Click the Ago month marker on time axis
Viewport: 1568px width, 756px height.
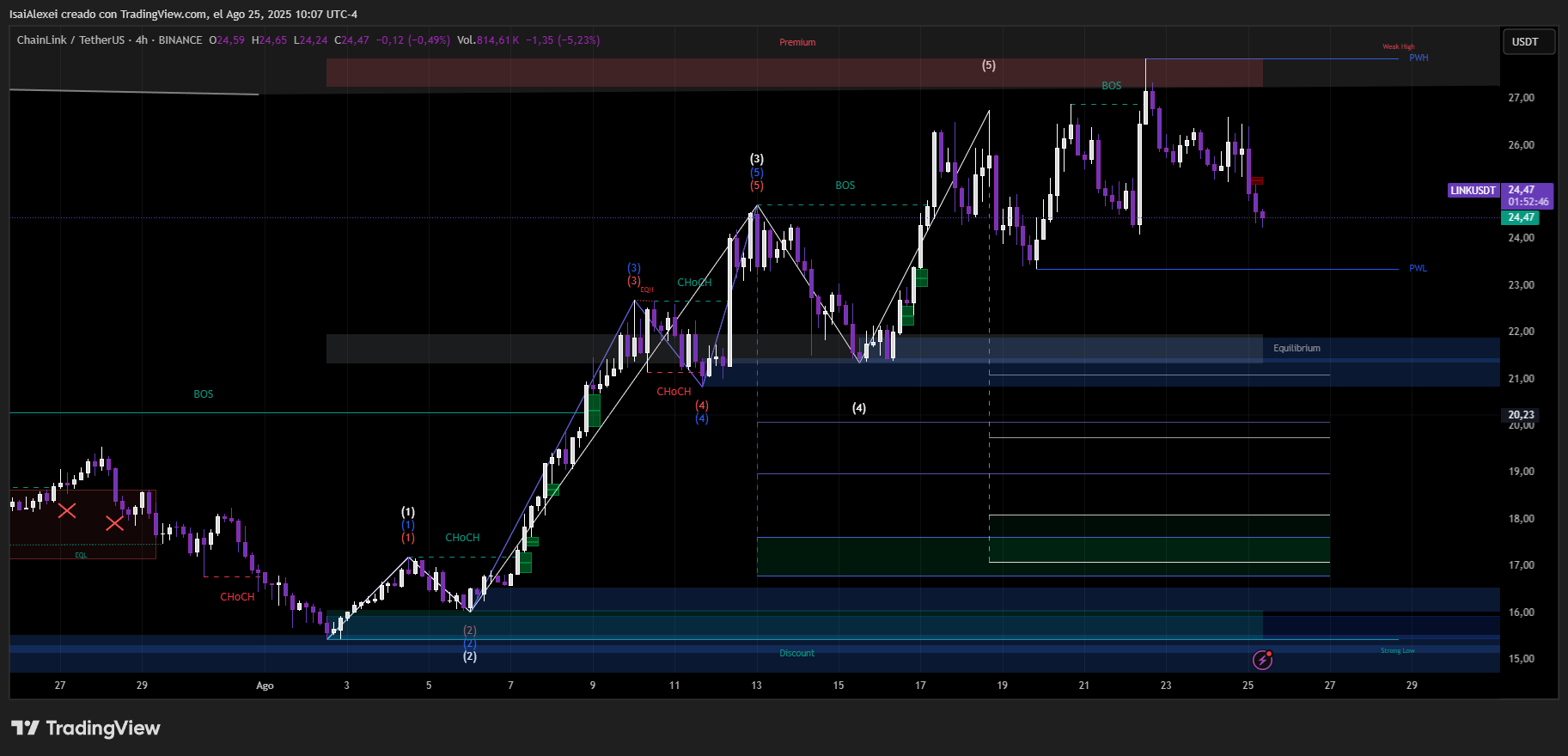[x=265, y=686]
